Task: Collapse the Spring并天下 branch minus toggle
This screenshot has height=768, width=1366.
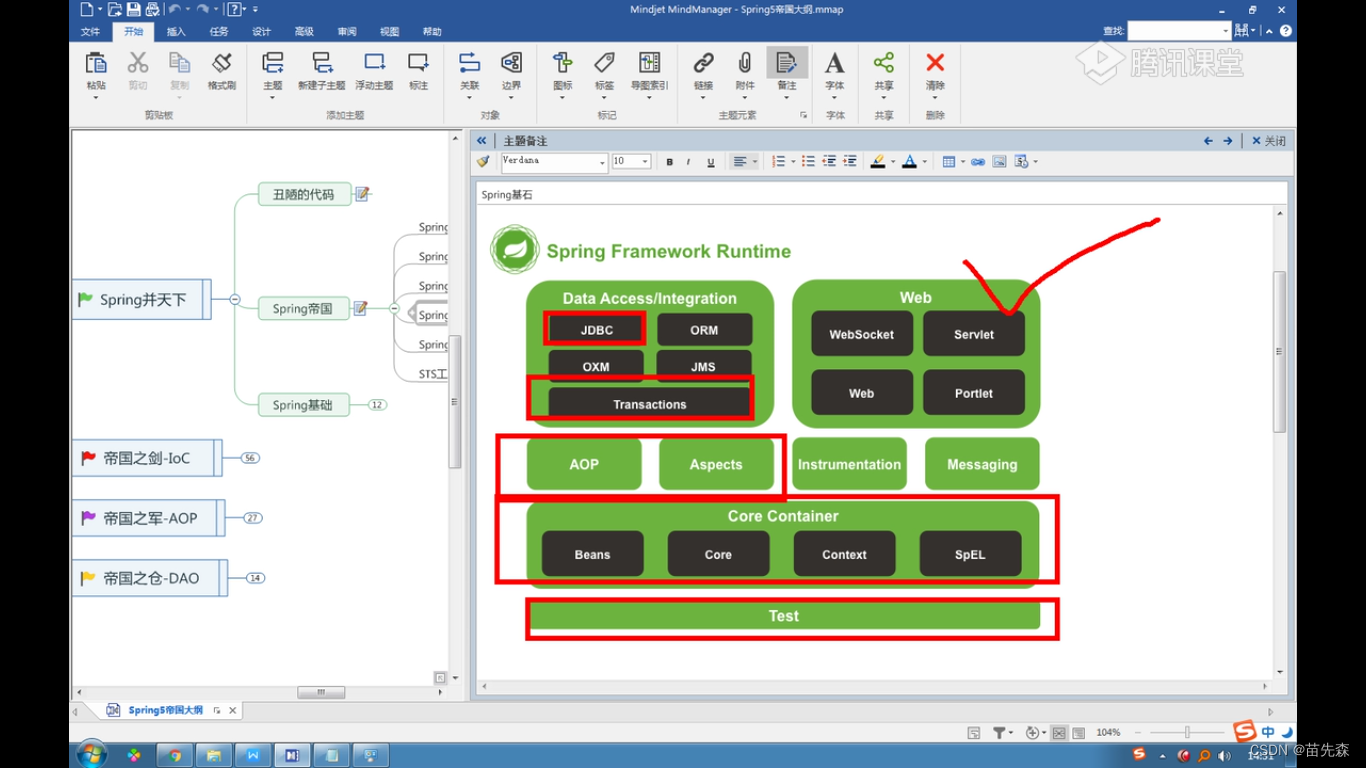Action: click(x=235, y=299)
